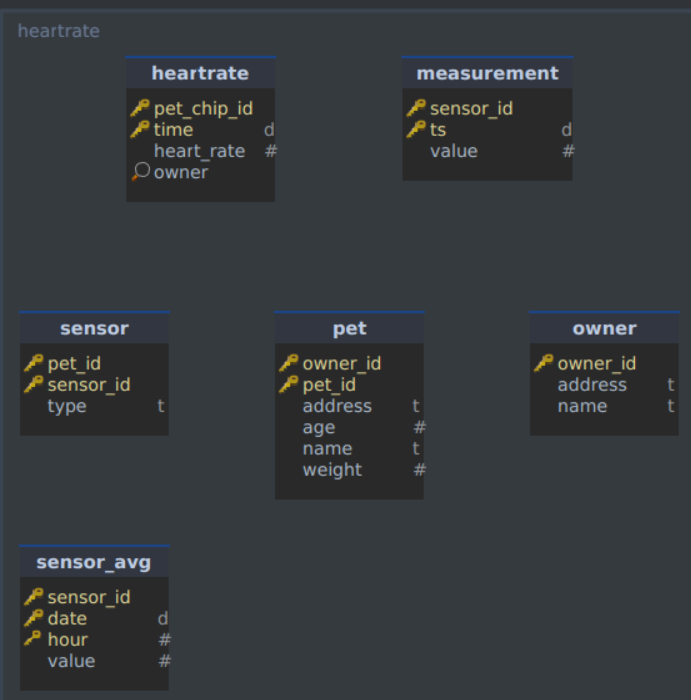The image size is (691, 700).
Task: Click the heartrate schema label
Action: (x=58, y=31)
